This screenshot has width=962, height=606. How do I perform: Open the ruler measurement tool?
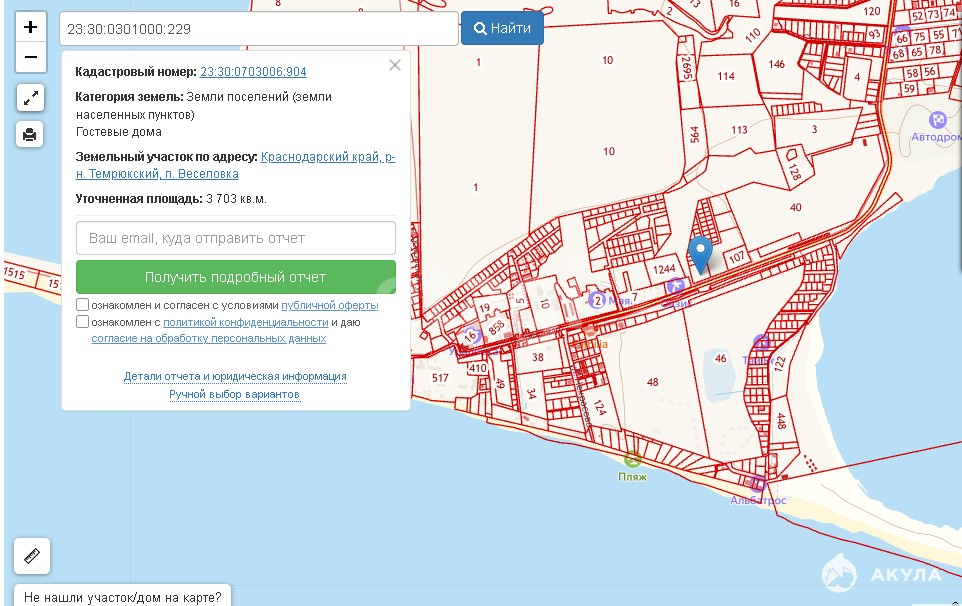(32, 556)
